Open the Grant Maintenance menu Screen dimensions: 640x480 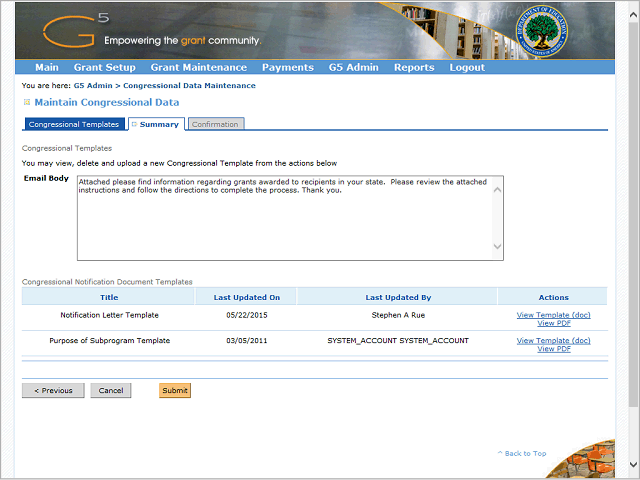[x=199, y=67]
